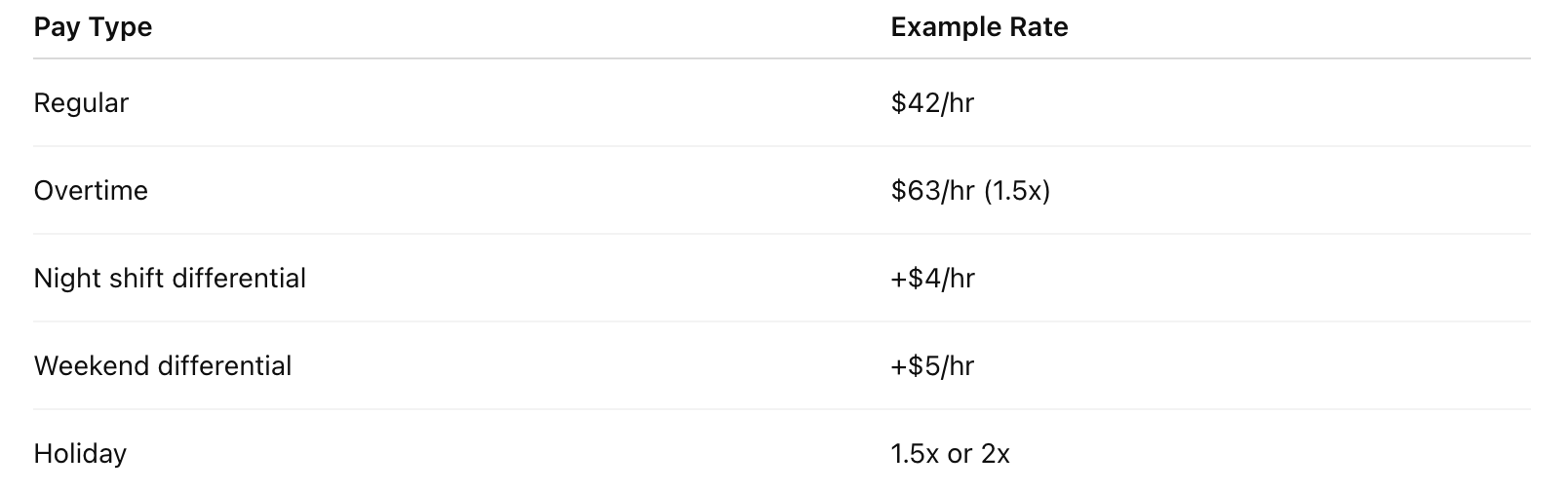Select the 1.5x or 2x holiday rate
This screenshot has width=1568, height=491.
tap(950, 453)
